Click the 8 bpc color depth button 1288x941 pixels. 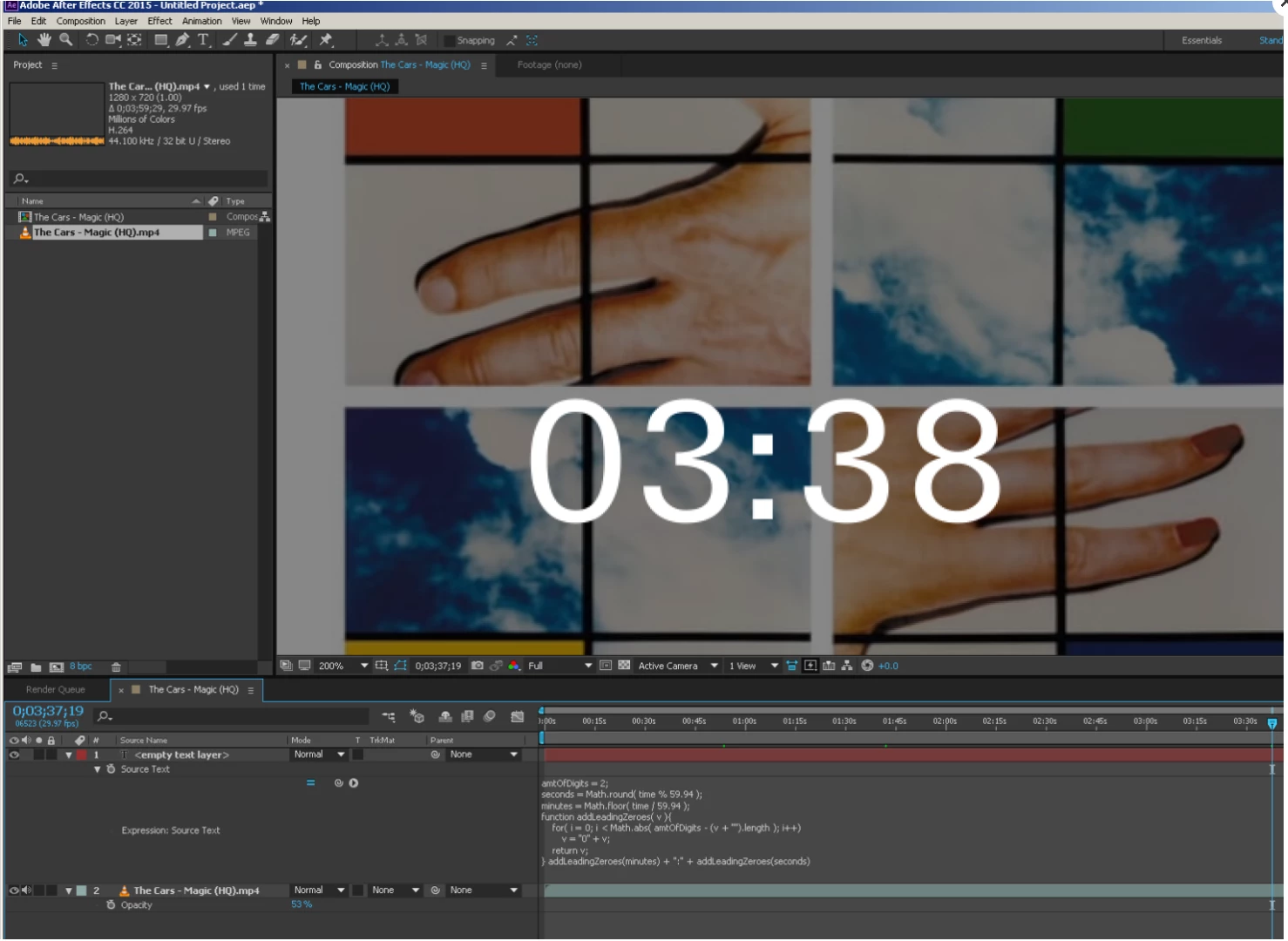(x=81, y=667)
